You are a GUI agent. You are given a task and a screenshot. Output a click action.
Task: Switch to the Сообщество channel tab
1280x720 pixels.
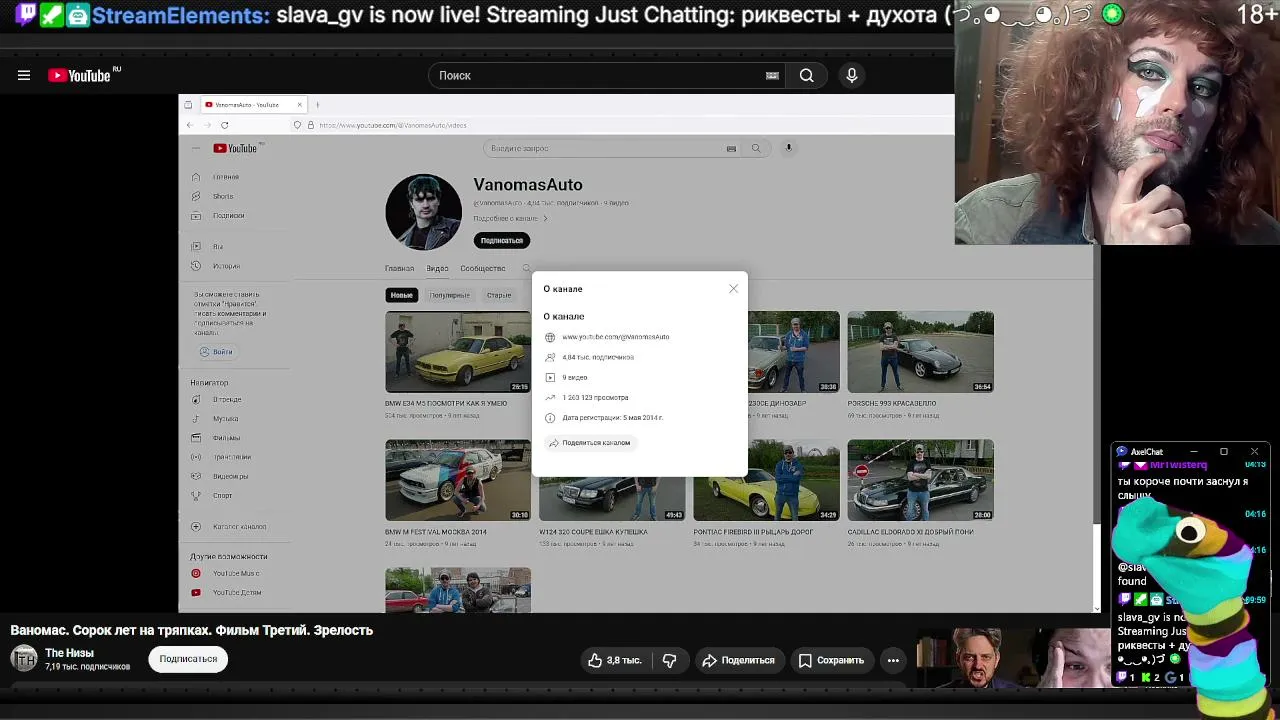point(483,268)
